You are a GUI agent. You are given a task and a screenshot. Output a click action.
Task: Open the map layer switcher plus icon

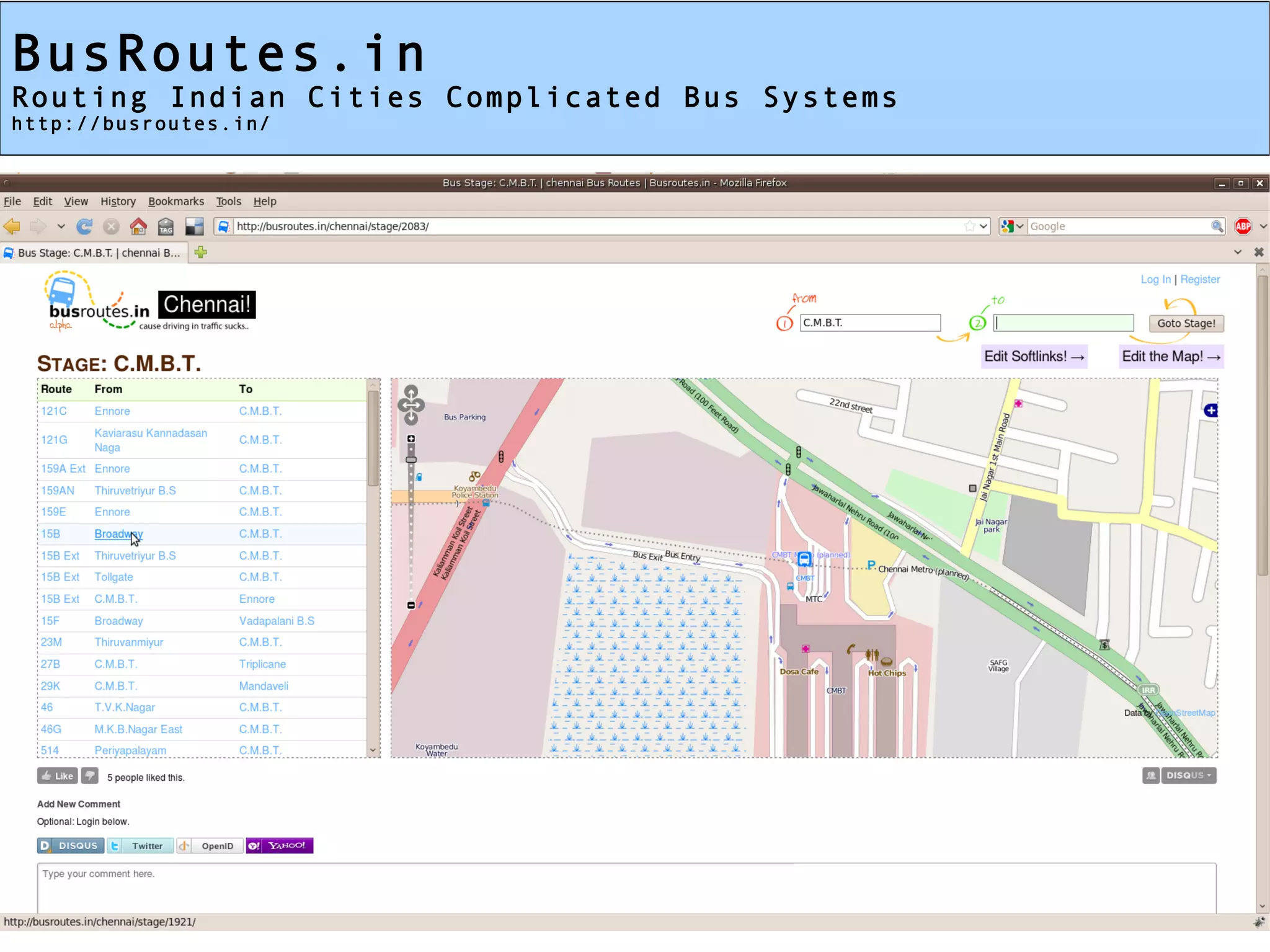point(1211,411)
